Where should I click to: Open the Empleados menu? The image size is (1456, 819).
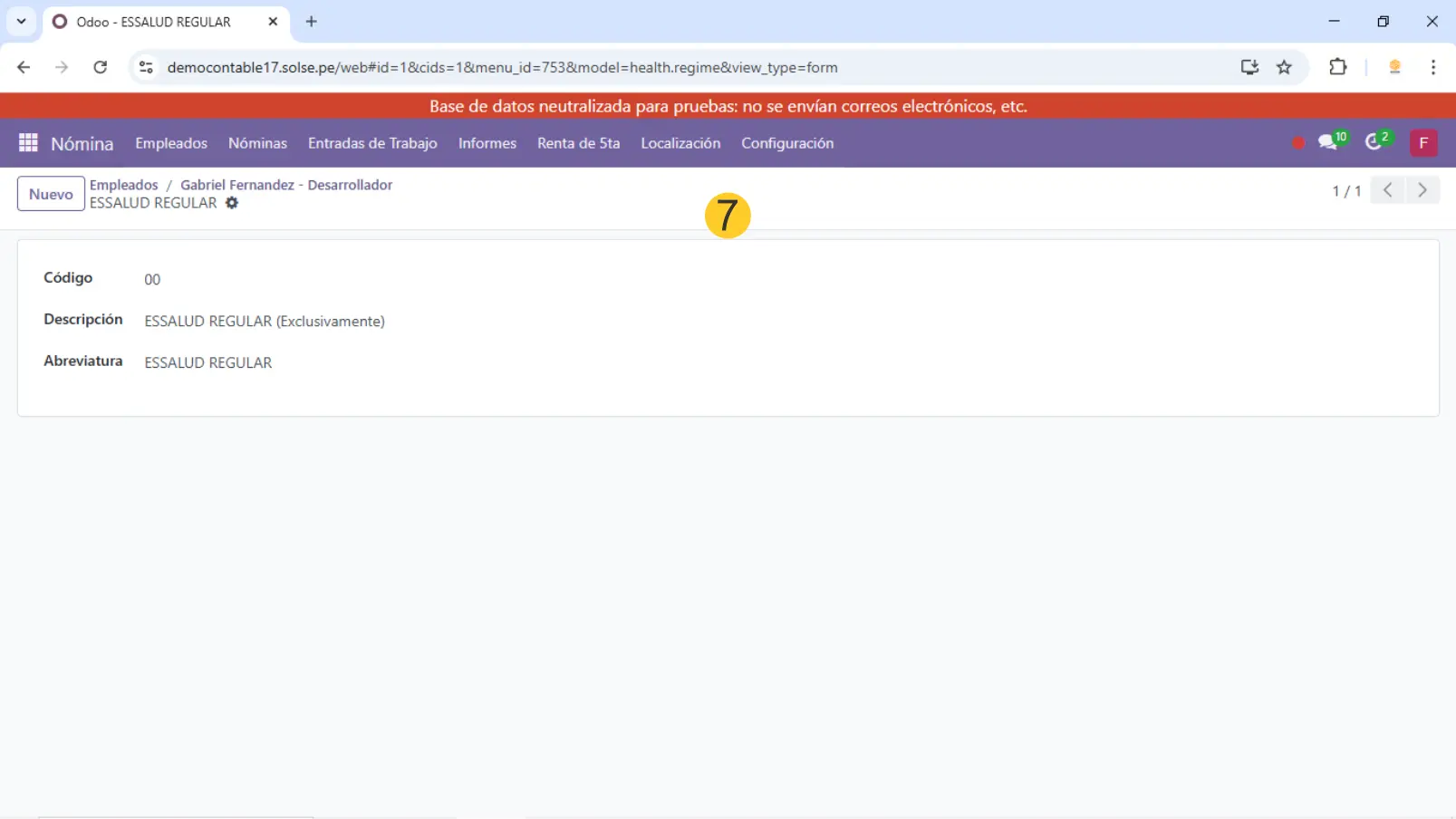171,143
